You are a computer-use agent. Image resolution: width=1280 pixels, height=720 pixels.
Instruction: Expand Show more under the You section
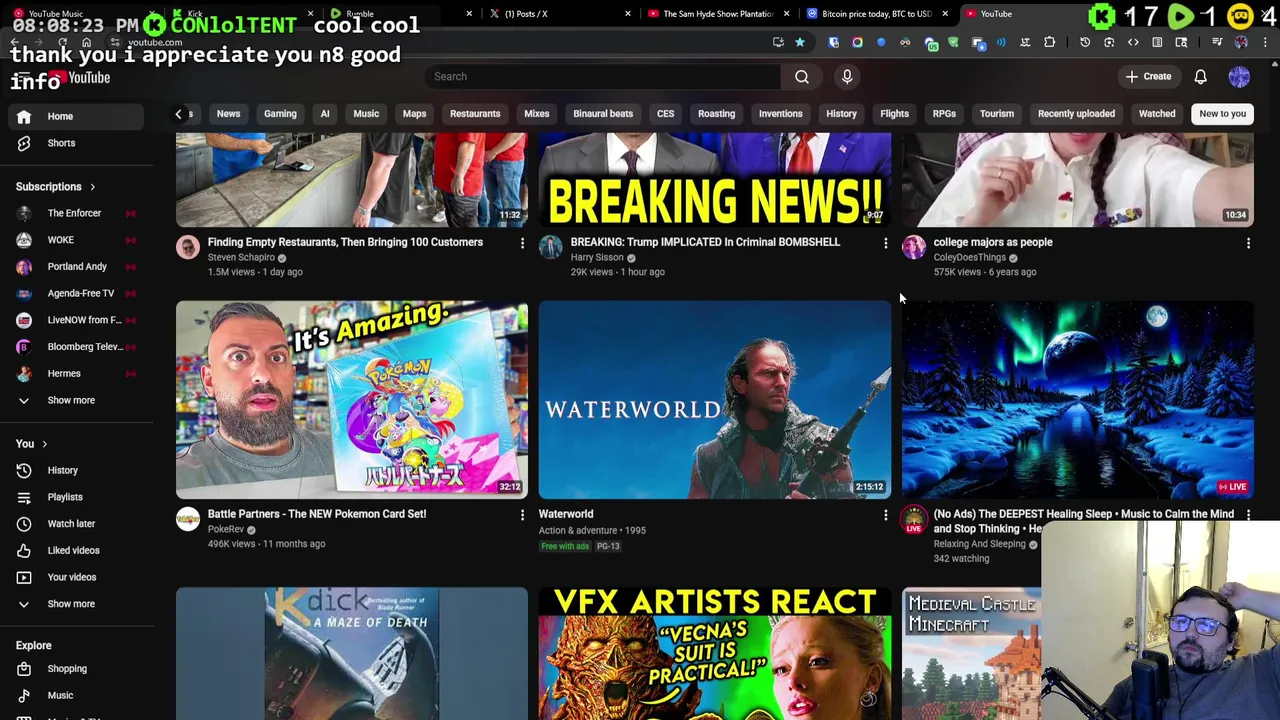(77, 604)
